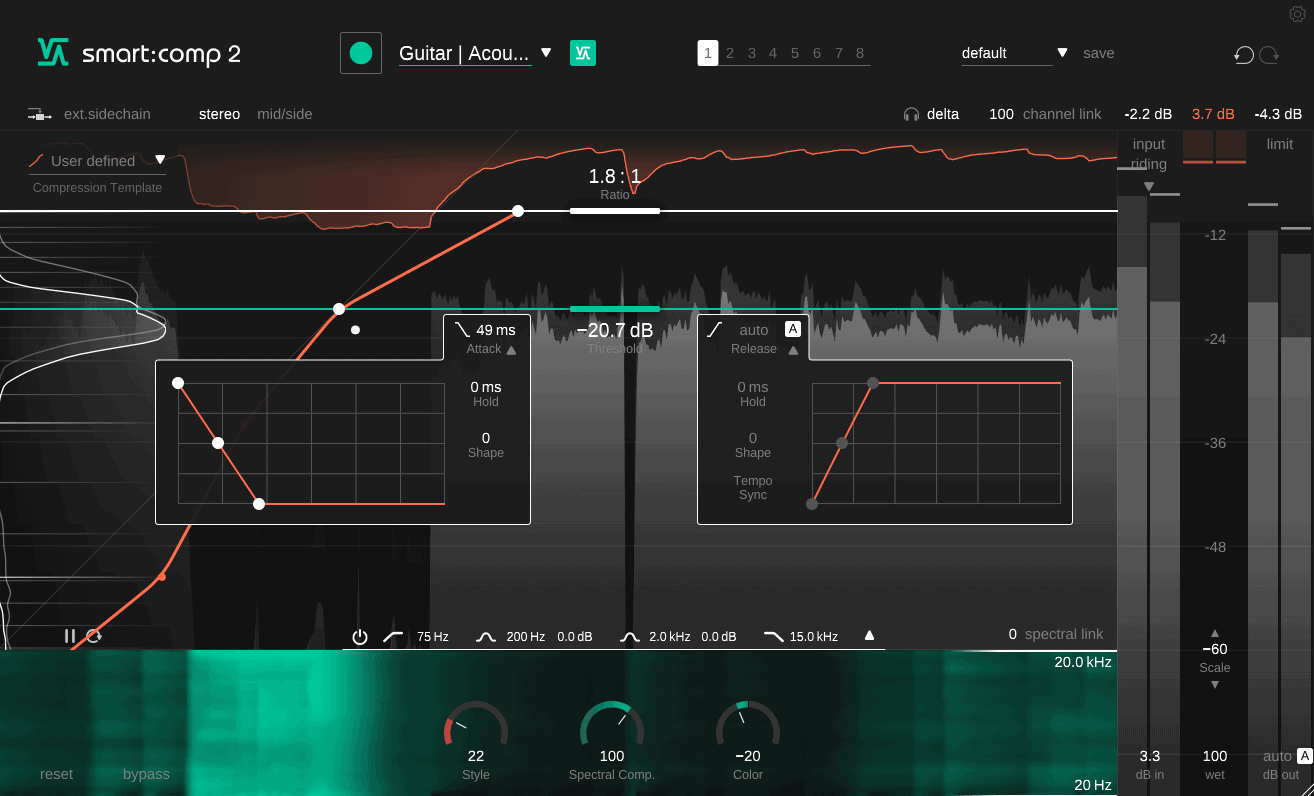Click the bypass button
The width and height of the screenshot is (1314, 796).
pyautogui.click(x=146, y=774)
